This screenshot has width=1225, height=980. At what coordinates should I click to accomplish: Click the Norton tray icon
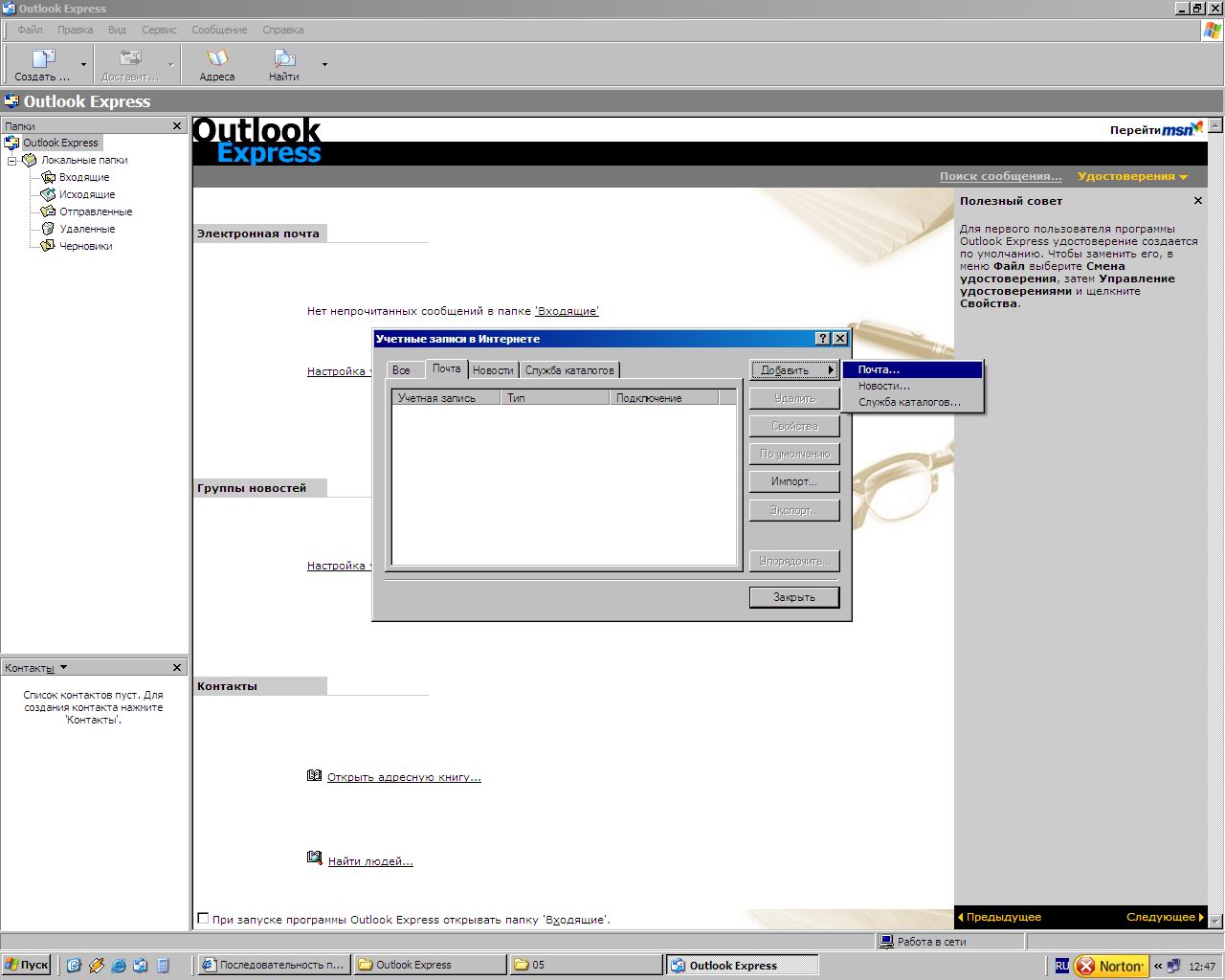pyautogui.click(x=1111, y=966)
